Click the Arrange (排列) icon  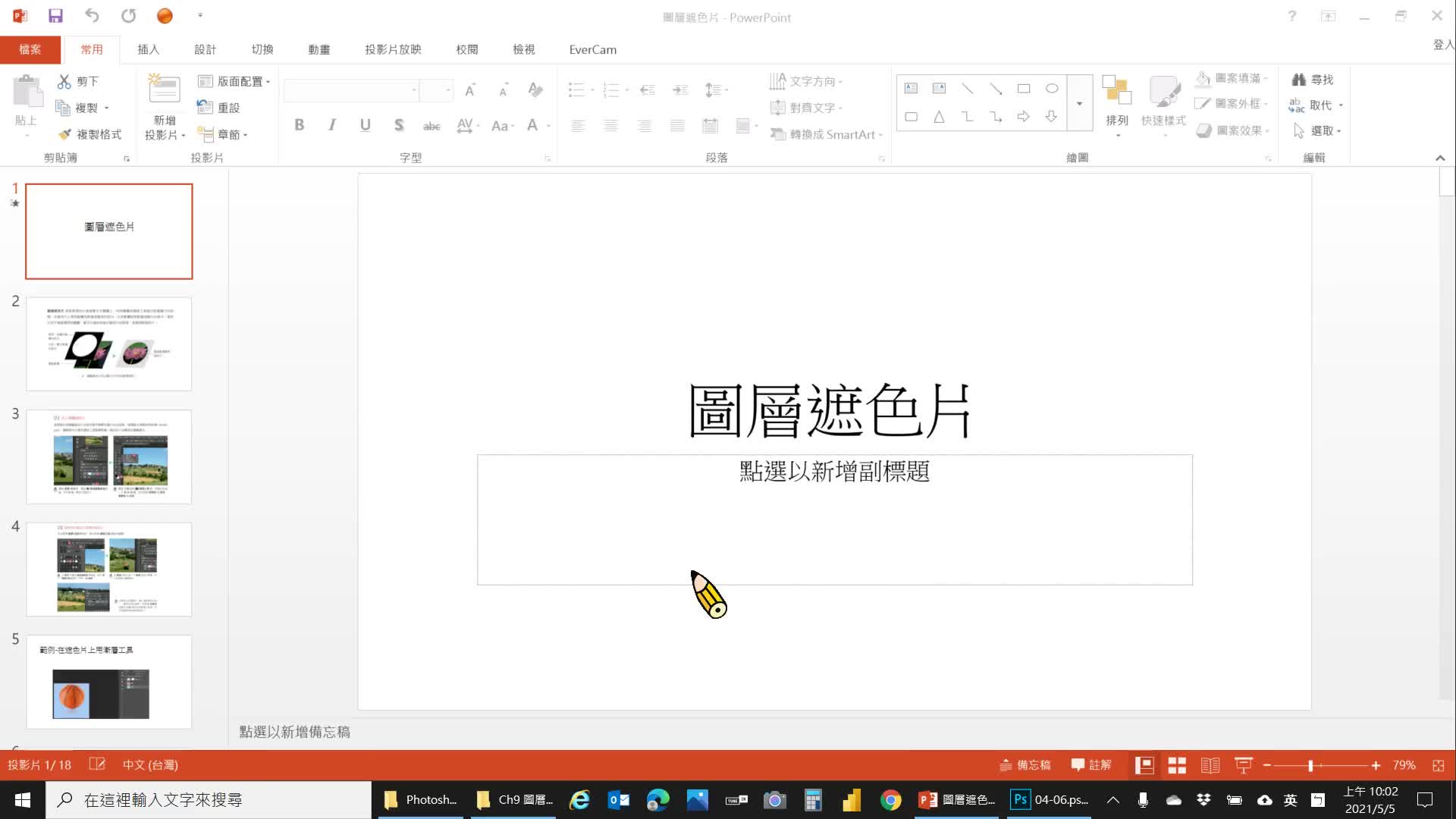(1117, 90)
